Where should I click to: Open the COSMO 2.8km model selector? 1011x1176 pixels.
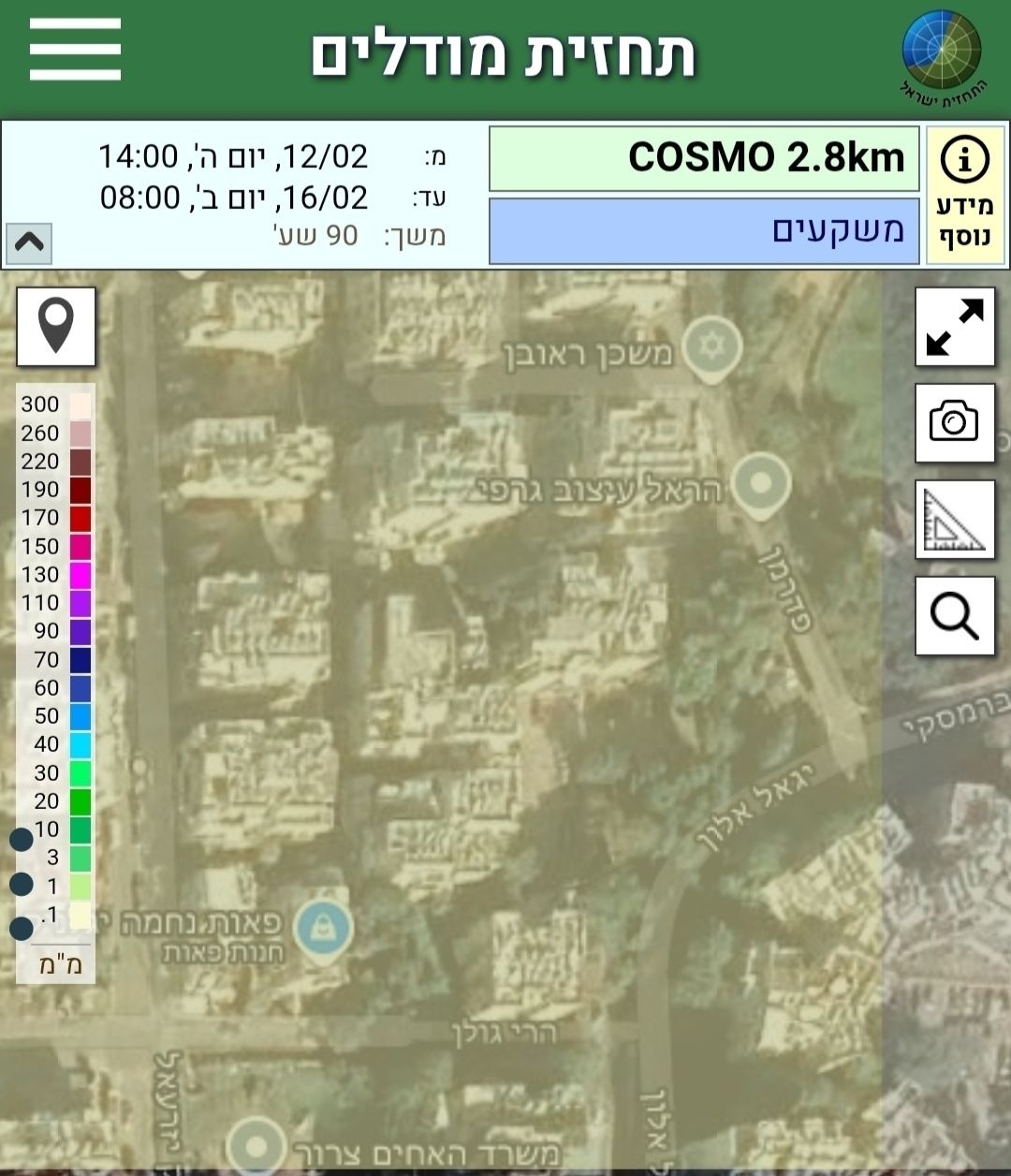[704, 157]
